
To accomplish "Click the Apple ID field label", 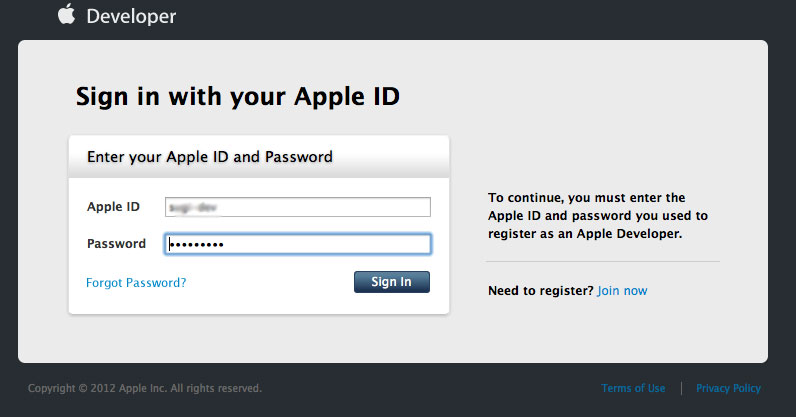I will pyautogui.click(x=113, y=207).
